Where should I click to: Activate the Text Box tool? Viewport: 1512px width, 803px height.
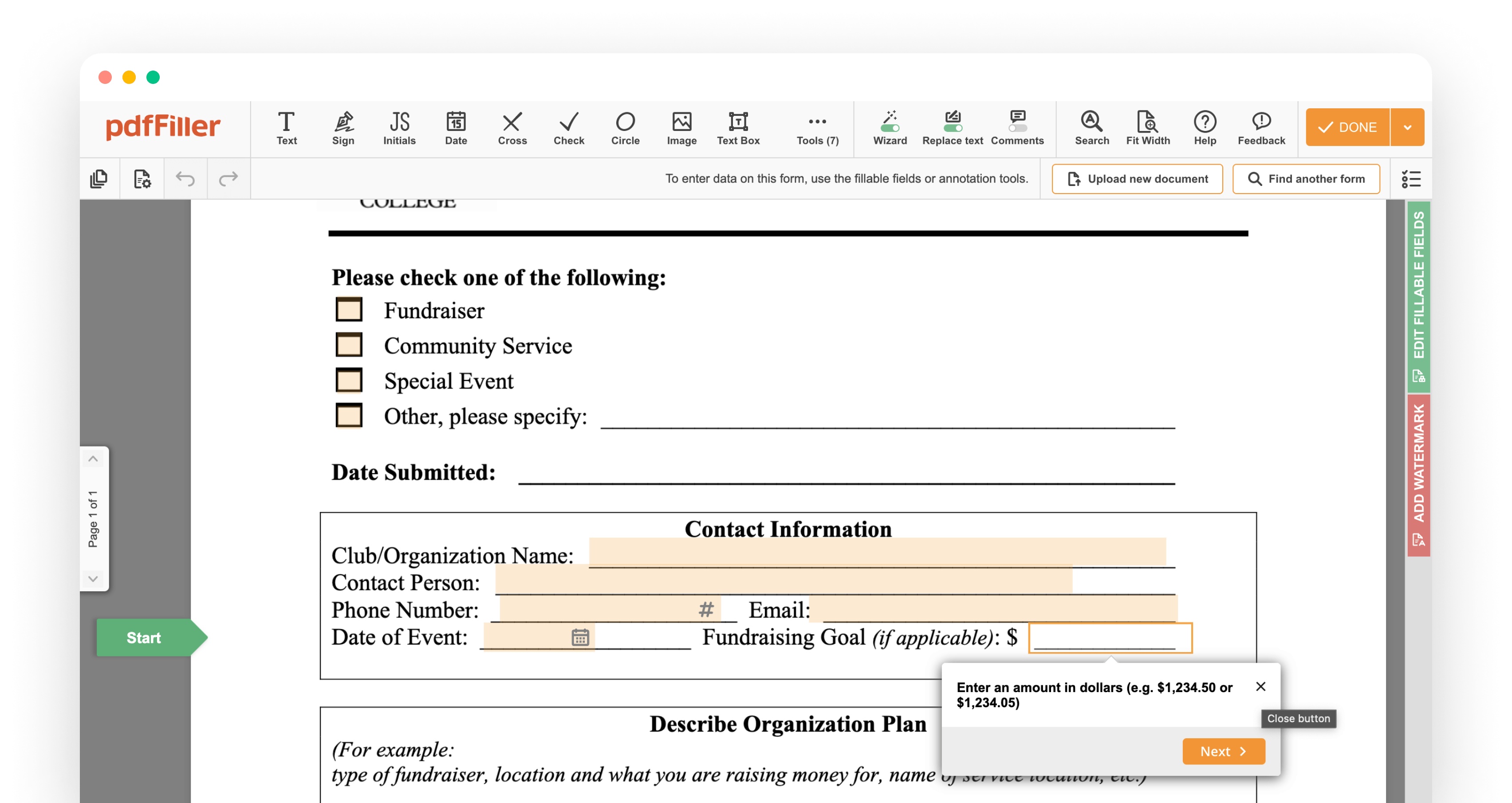pyautogui.click(x=738, y=127)
